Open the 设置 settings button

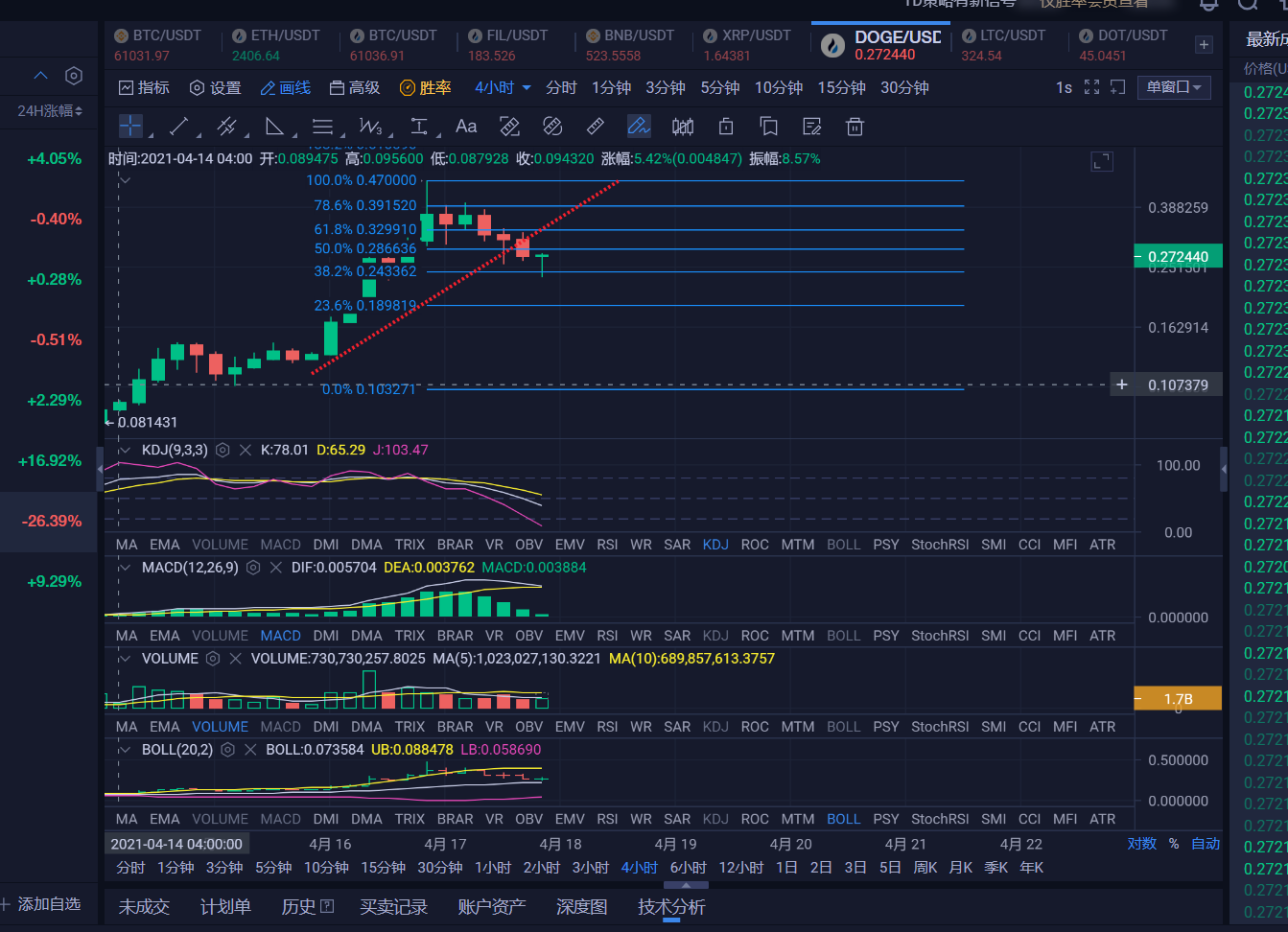pos(215,87)
